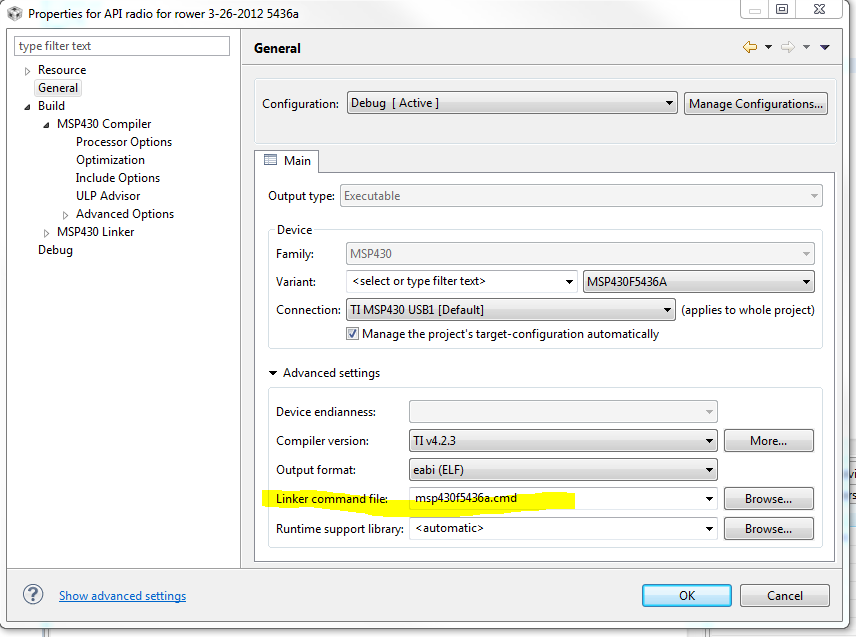The height and width of the screenshot is (637, 856).
Task: Open the forward history dropdown arrow
Action: click(806, 47)
